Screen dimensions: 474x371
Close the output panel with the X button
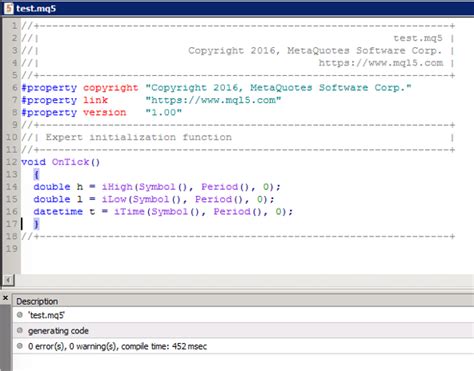click(5, 298)
